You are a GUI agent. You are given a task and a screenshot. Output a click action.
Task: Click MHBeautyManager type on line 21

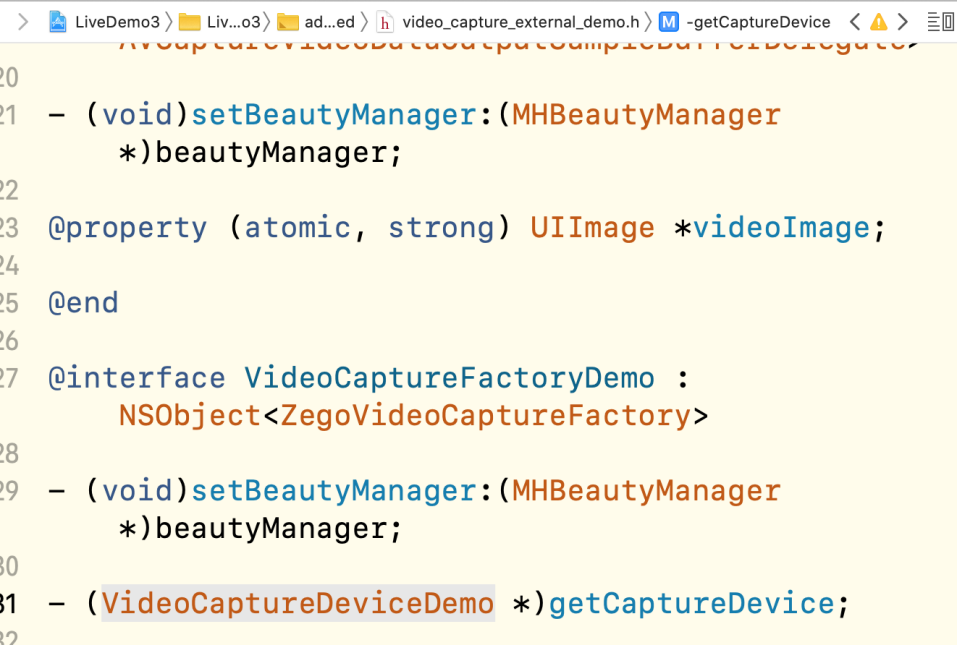click(646, 115)
